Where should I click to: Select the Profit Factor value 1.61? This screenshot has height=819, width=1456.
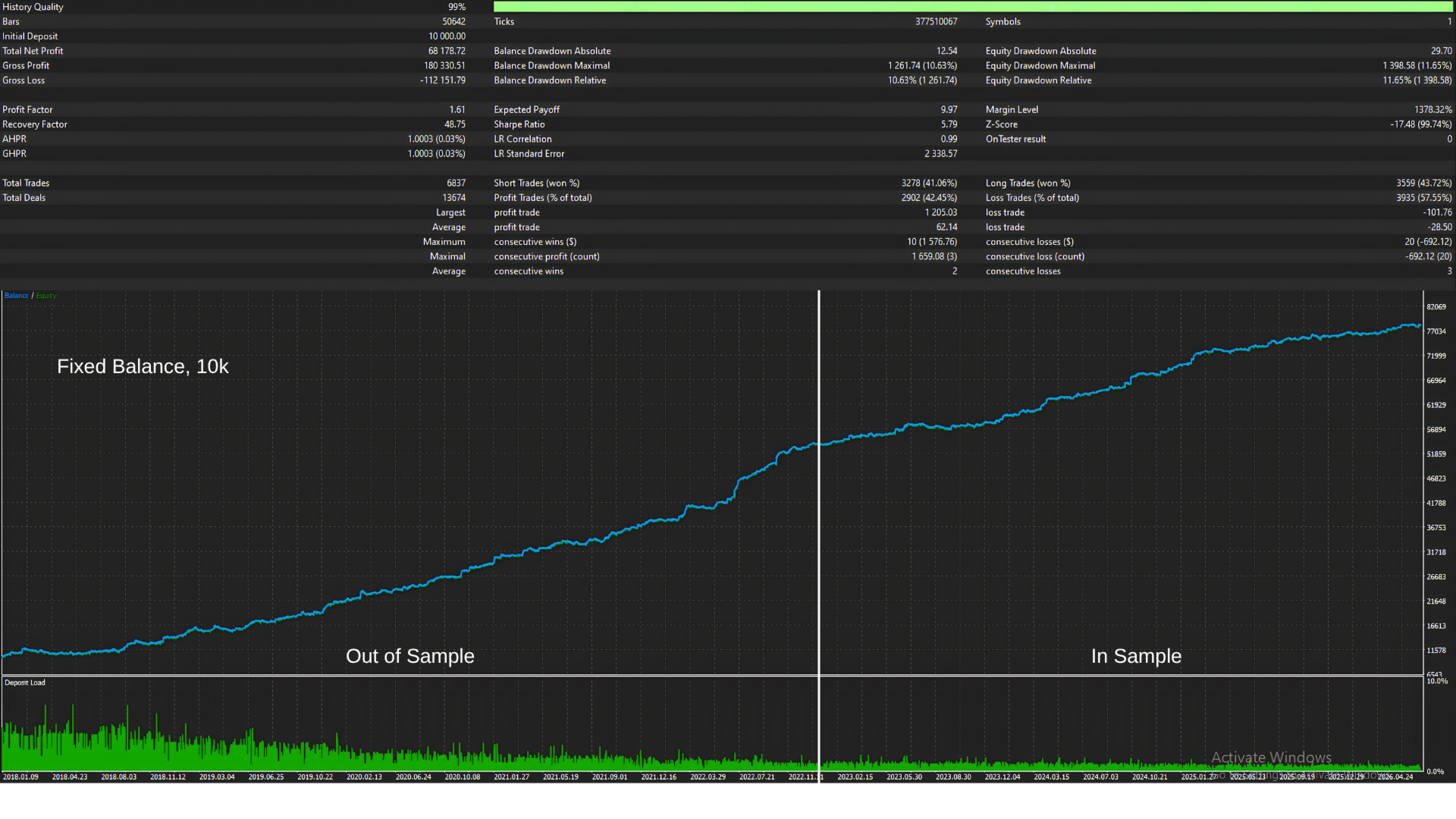457,110
